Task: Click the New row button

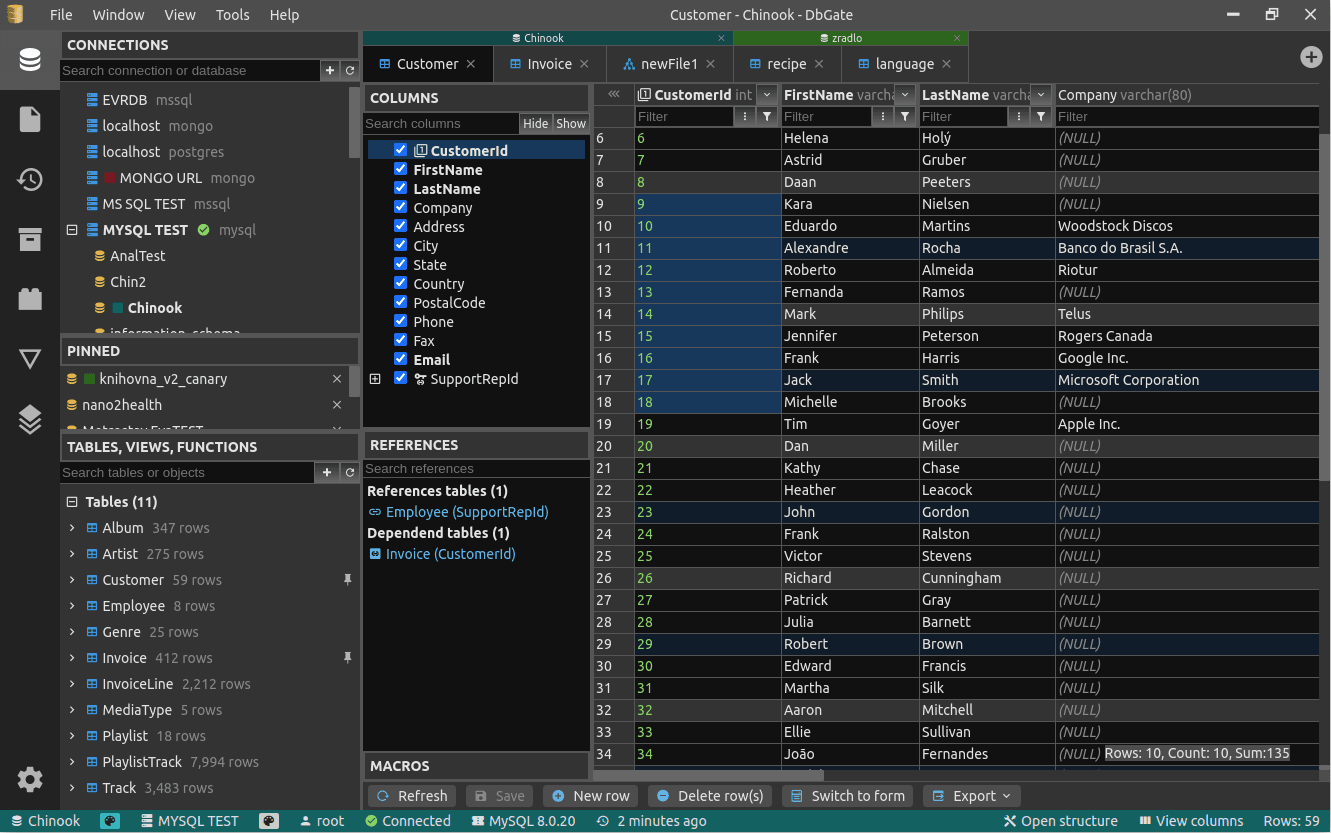Action: [x=590, y=795]
